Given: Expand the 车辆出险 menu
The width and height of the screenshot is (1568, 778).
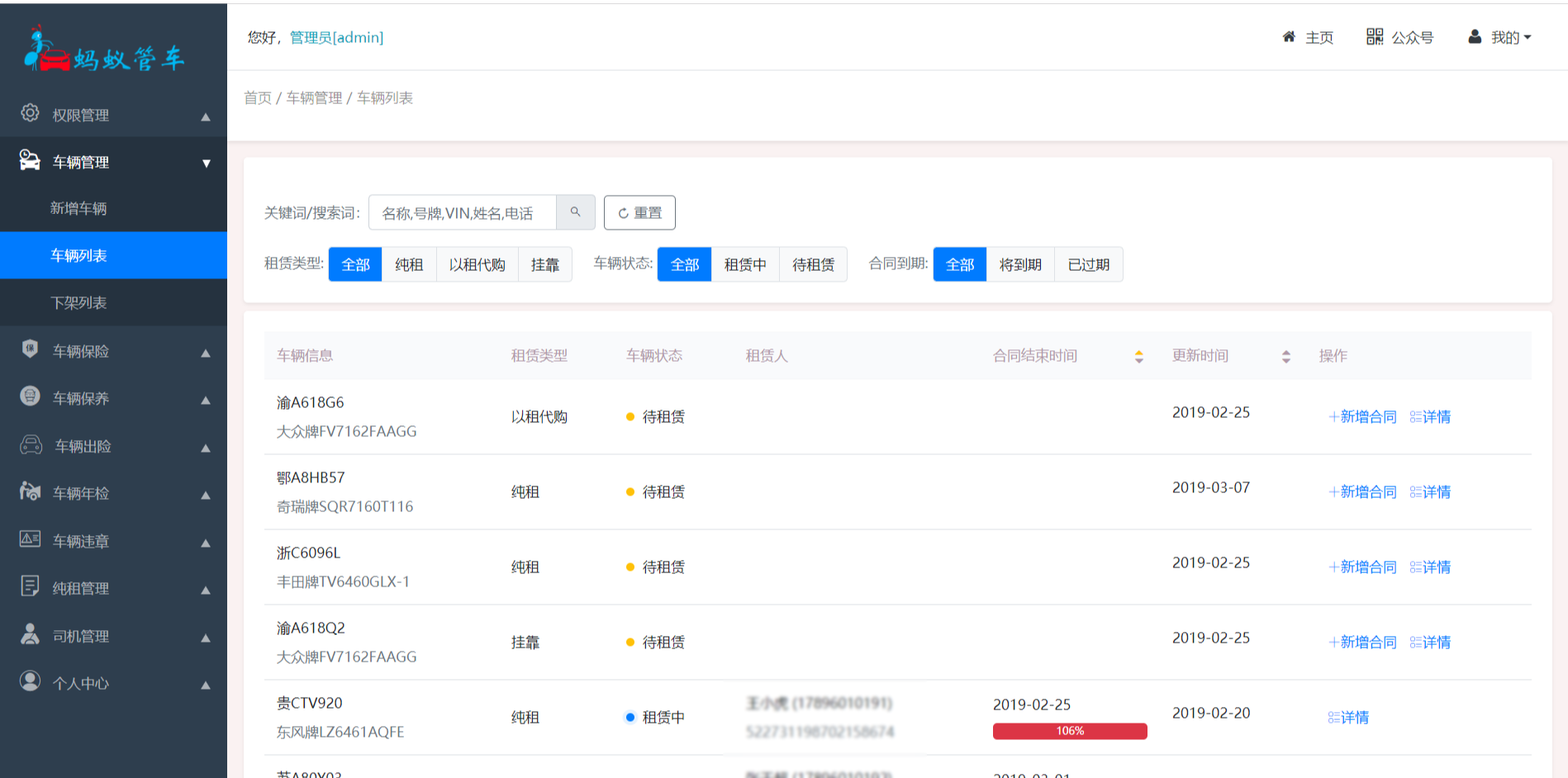Looking at the screenshot, I should pos(113,446).
